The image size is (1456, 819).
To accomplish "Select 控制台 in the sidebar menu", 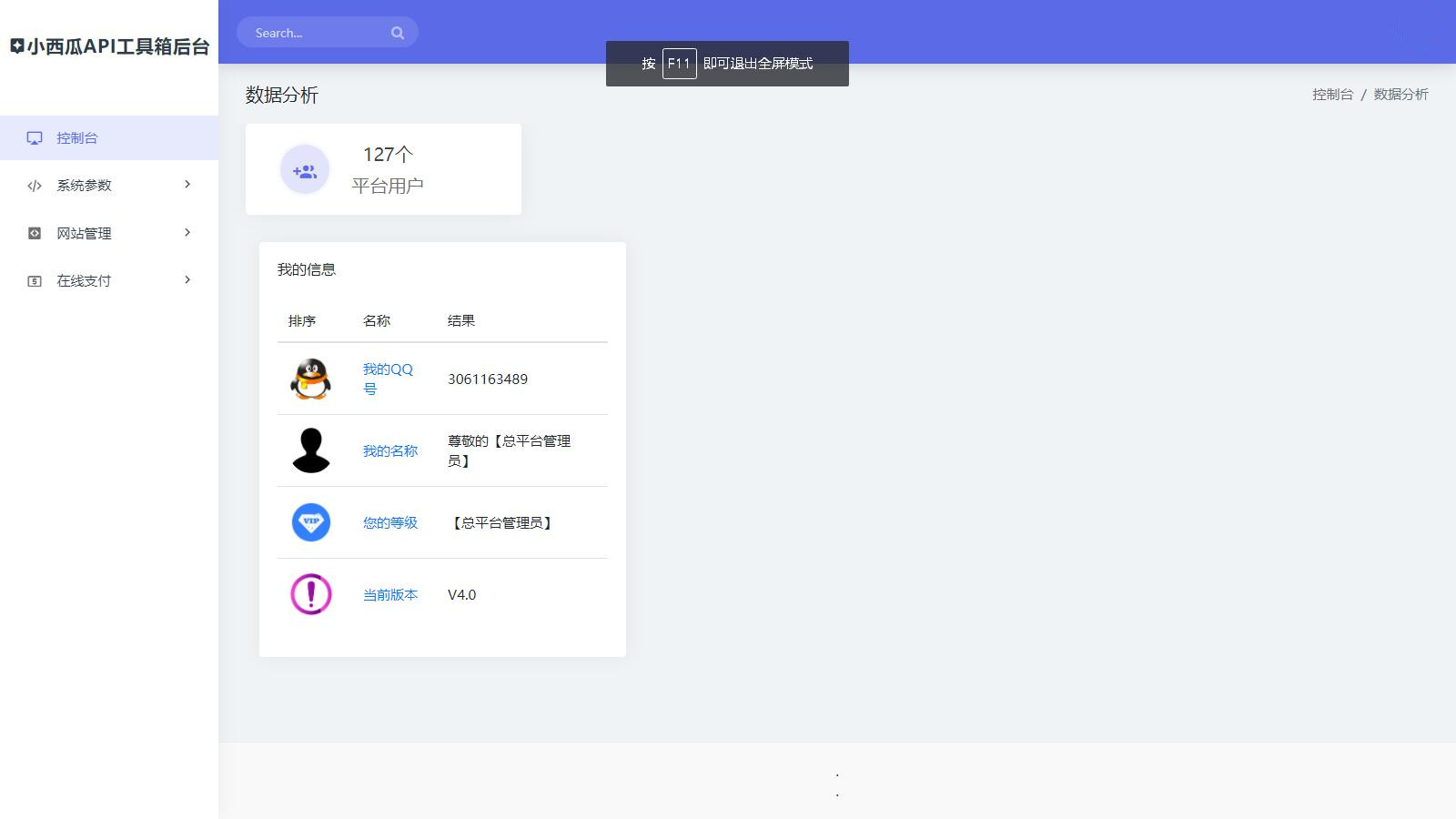I will coord(109,138).
